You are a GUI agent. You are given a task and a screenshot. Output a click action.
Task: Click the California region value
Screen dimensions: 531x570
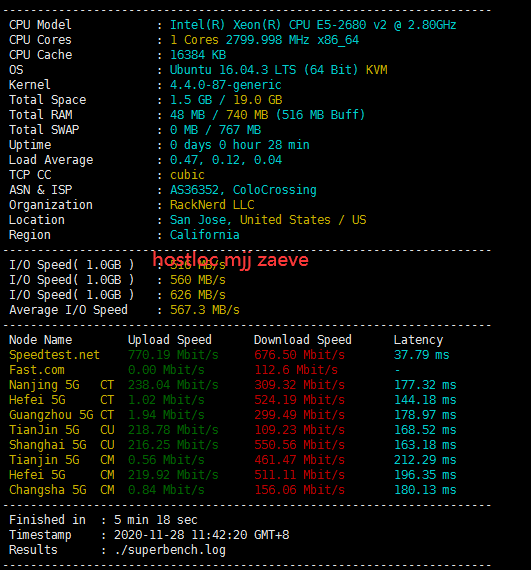coord(205,235)
